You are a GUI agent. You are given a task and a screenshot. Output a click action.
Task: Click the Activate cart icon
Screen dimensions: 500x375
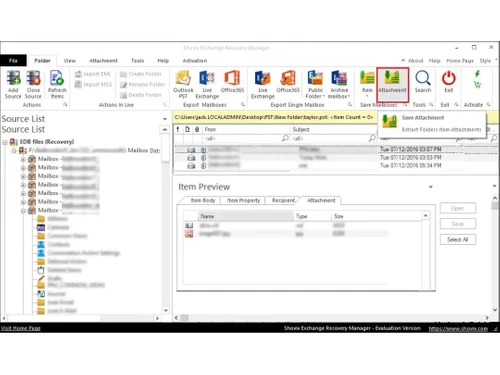click(x=477, y=85)
